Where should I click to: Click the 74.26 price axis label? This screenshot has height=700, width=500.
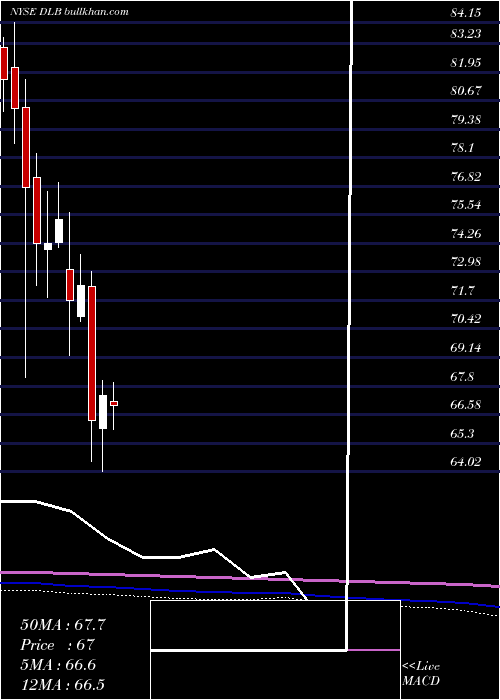point(466,233)
